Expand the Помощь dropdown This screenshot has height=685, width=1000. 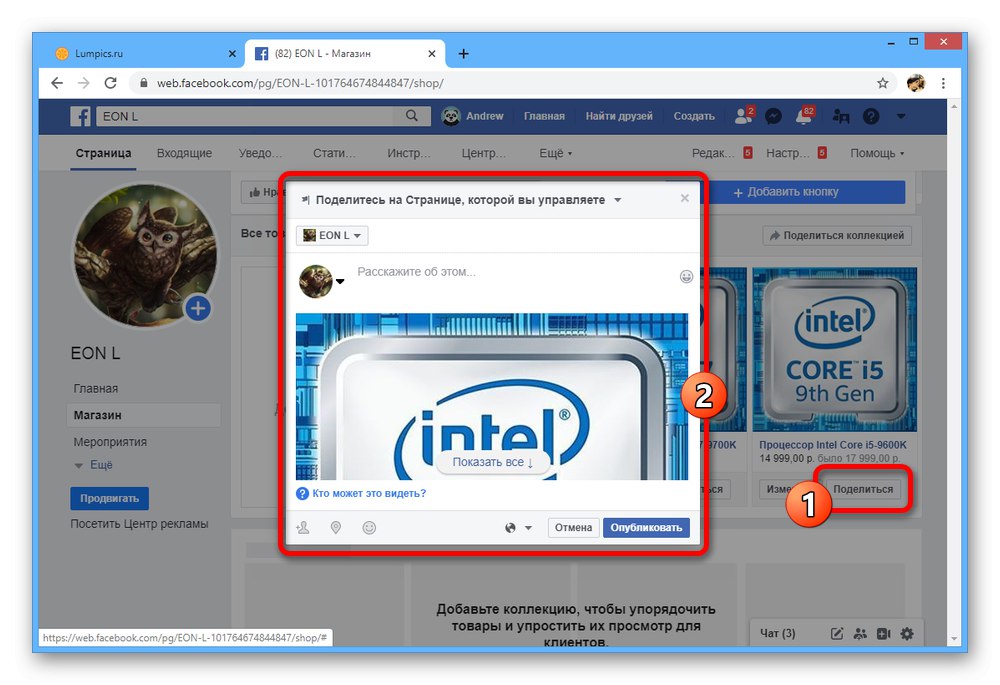[x=877, y=153]
